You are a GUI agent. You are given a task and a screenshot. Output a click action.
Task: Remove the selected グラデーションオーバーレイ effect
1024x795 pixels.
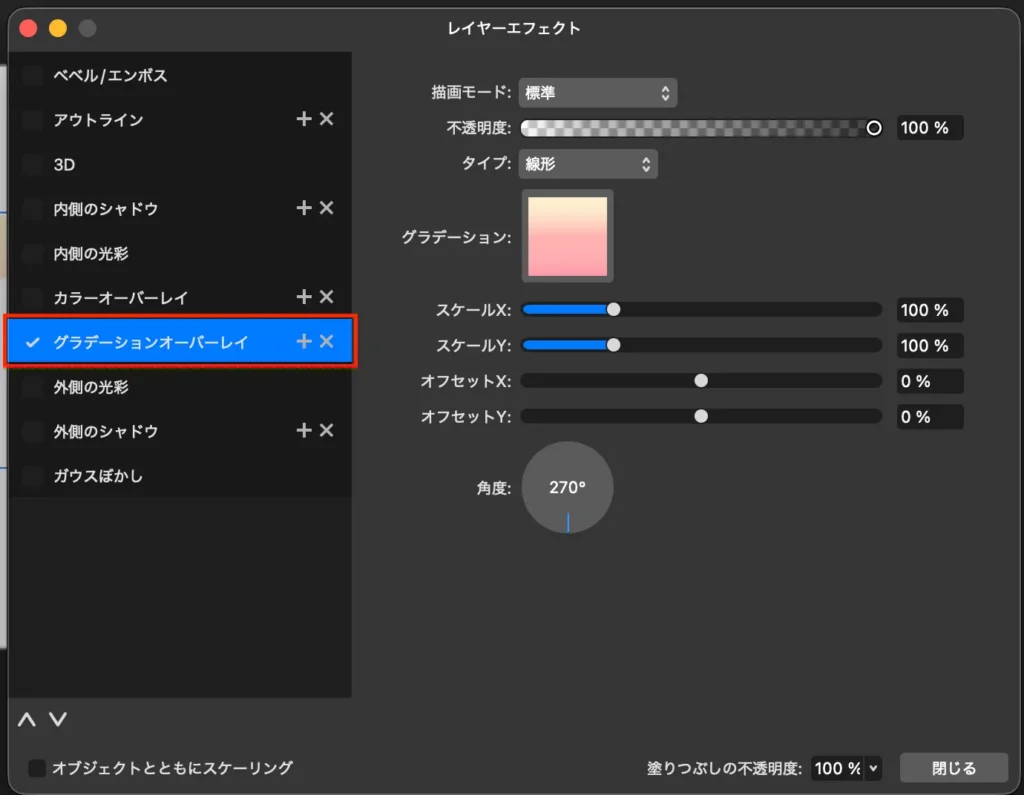click(x=326, y=341)
